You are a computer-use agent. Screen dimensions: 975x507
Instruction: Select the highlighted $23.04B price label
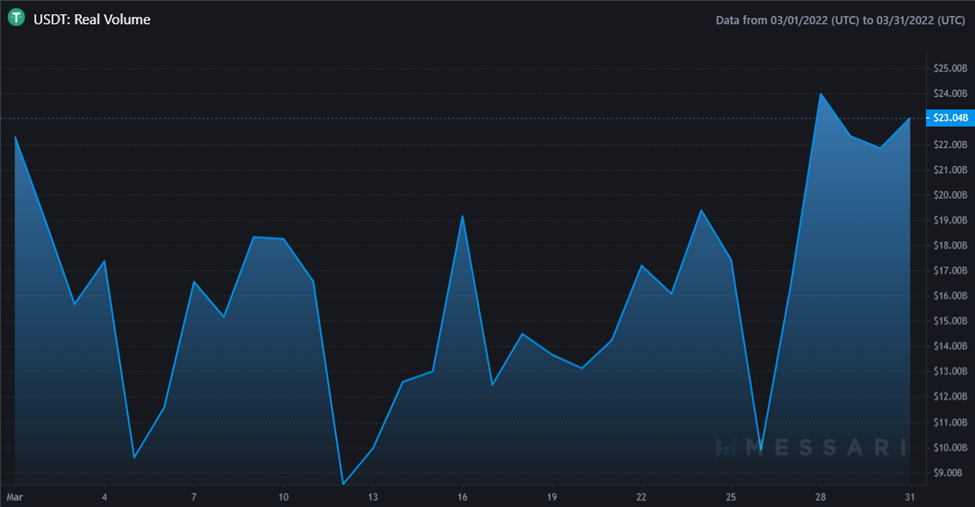pyautogui.click(x=950, y=118)
